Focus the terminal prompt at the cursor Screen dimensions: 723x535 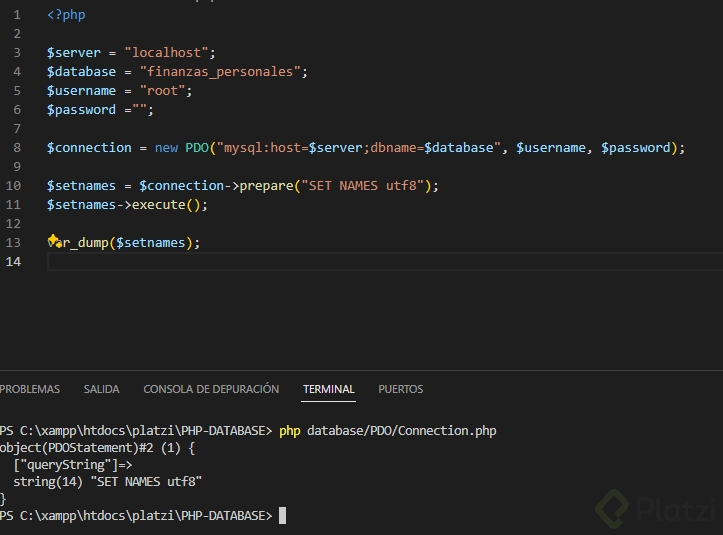283,515
